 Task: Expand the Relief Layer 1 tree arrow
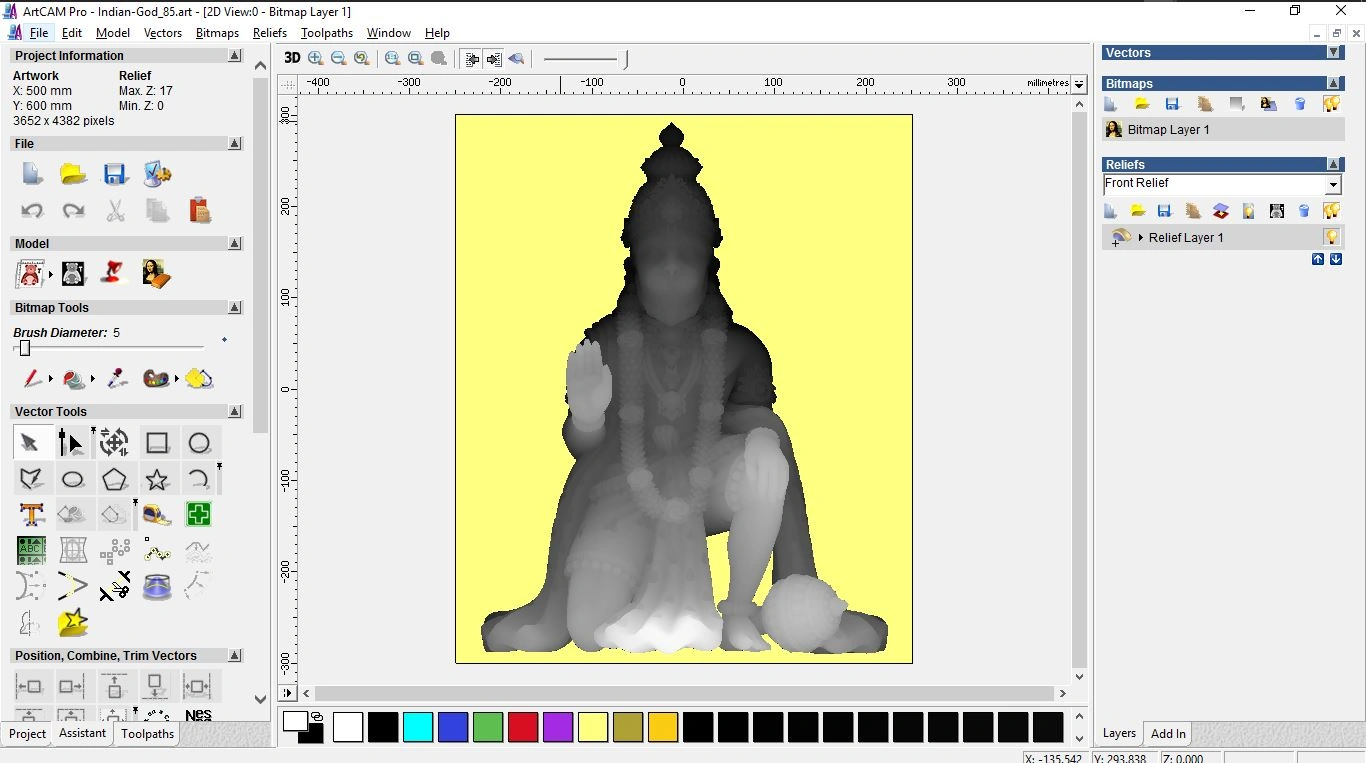[x=1141, y=238]
